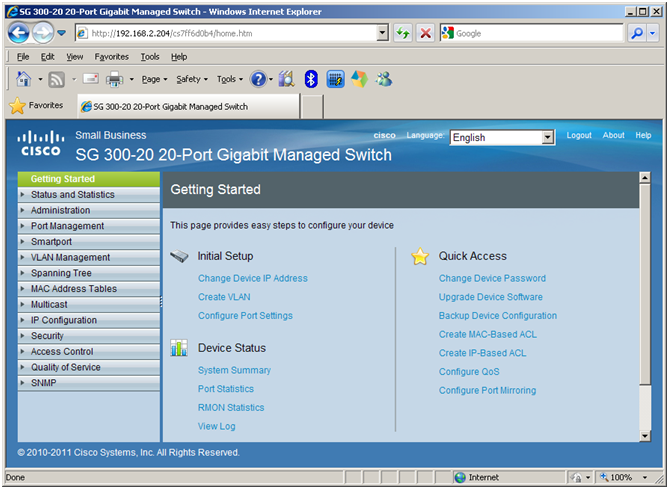Click the Create MAC-Based ACL link
Image resolution: width=669 pixels, height=489 pixels.
(x=488, y=335)
